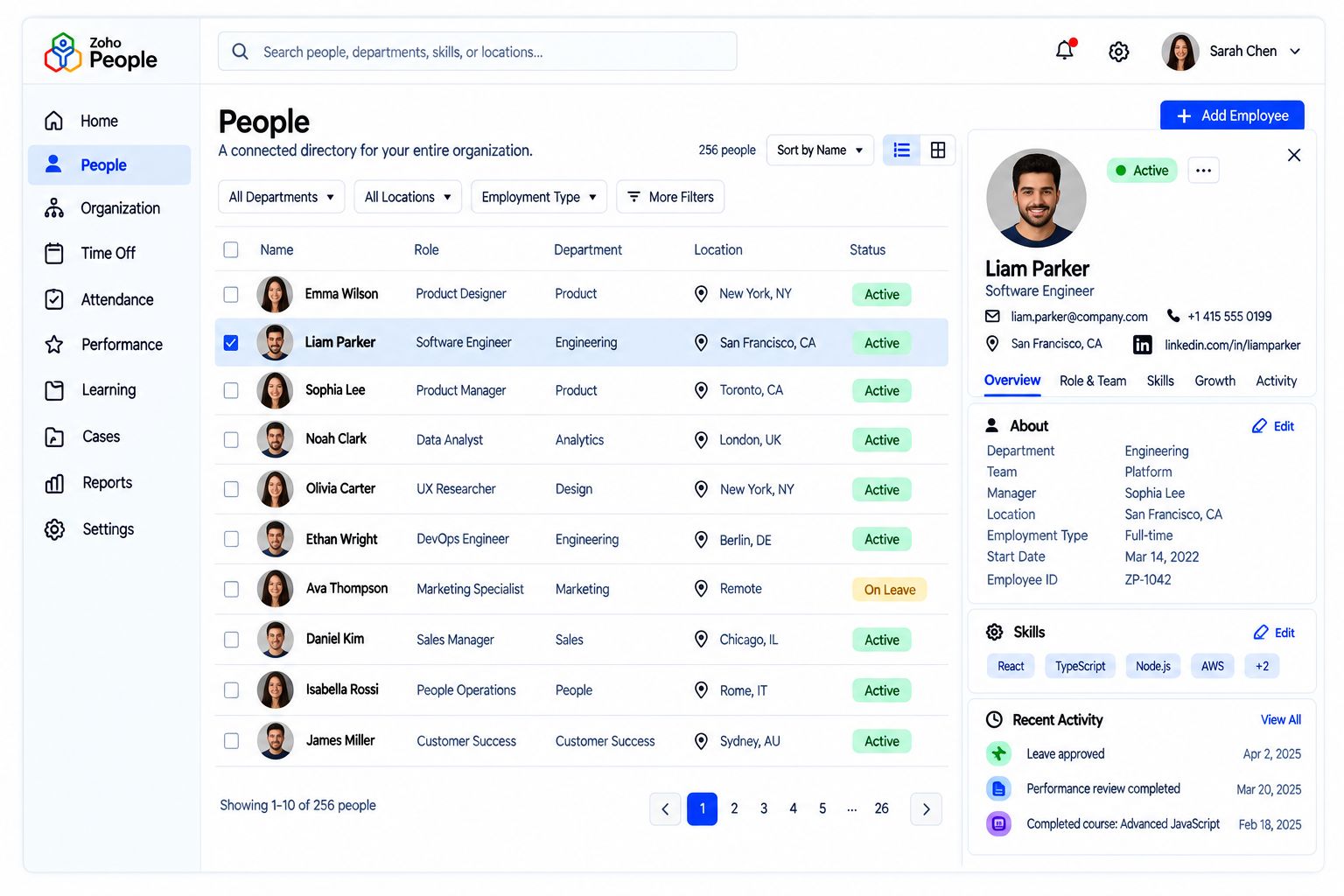Image resolution: width=1344 pixels, height=896 pixels.
Task: Click the Zoho People logo
Action: coord(101,52)
